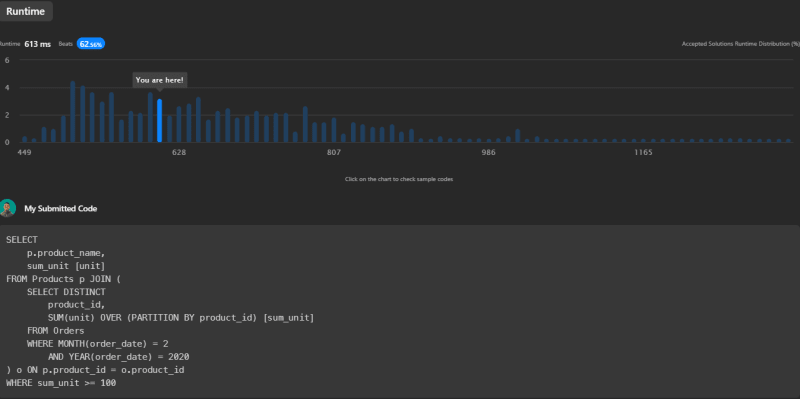Click 'WHERE MONTH(order_date) = 2' line

(98, 344)
